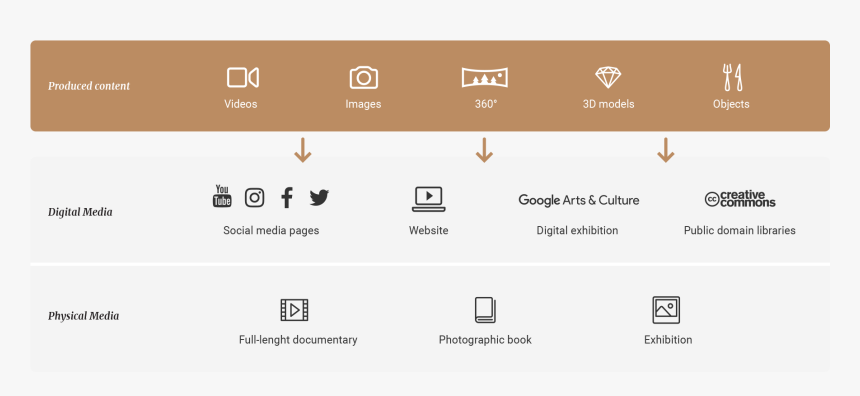Click the diamond icon for 3D models
This screenshot has width=860, height=396.
(608, 77)
